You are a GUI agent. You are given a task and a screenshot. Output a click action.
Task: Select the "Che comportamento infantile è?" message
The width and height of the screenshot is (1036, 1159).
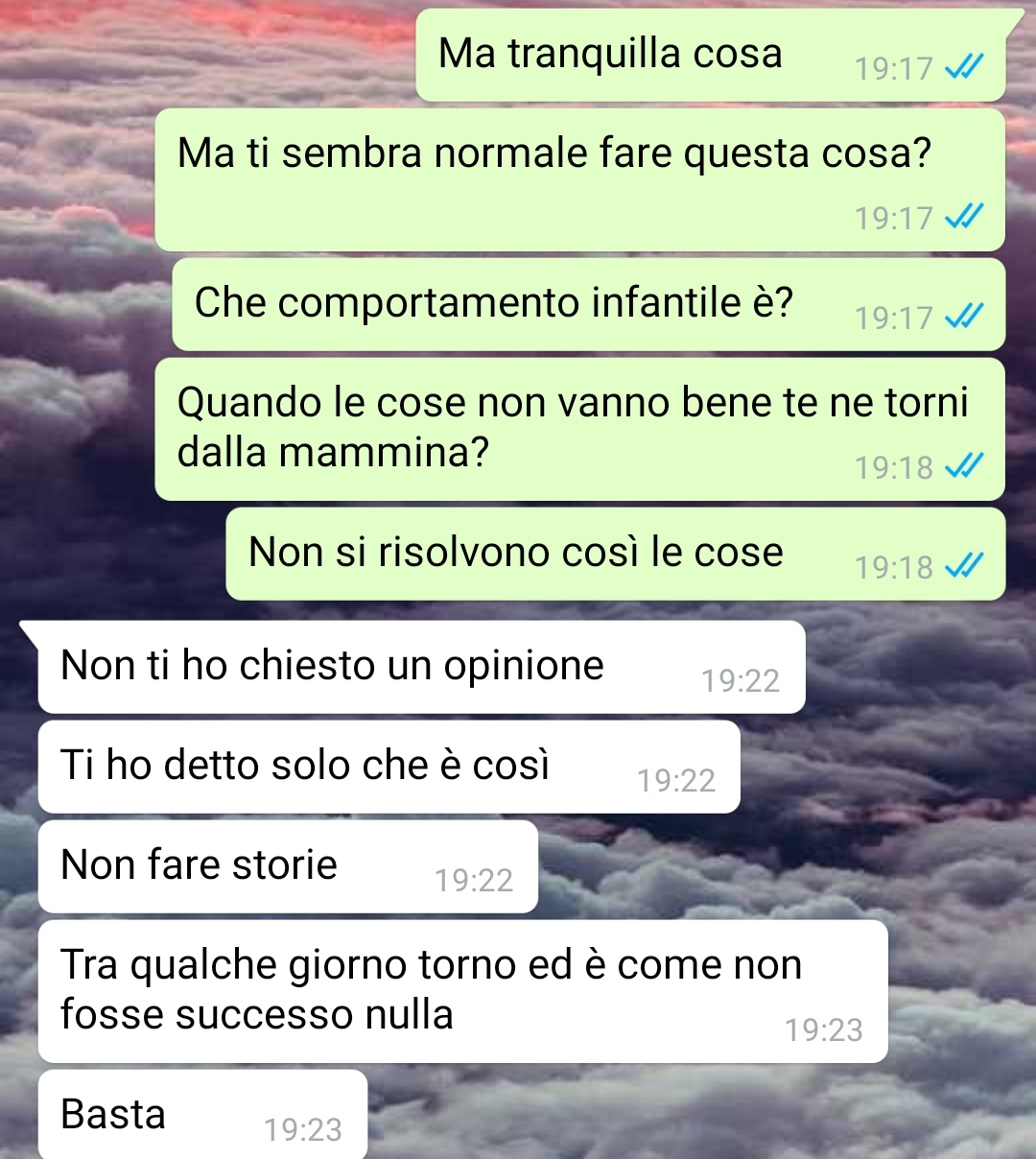tap(589, 304)
